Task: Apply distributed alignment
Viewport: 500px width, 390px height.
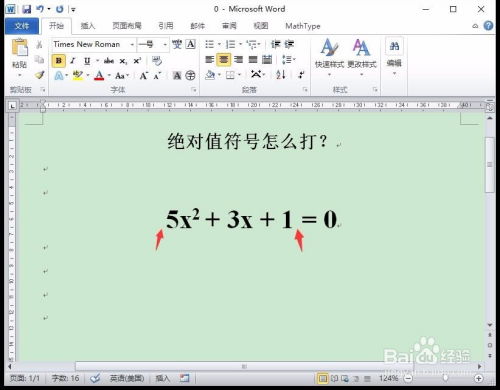Action: coord(267,60)
